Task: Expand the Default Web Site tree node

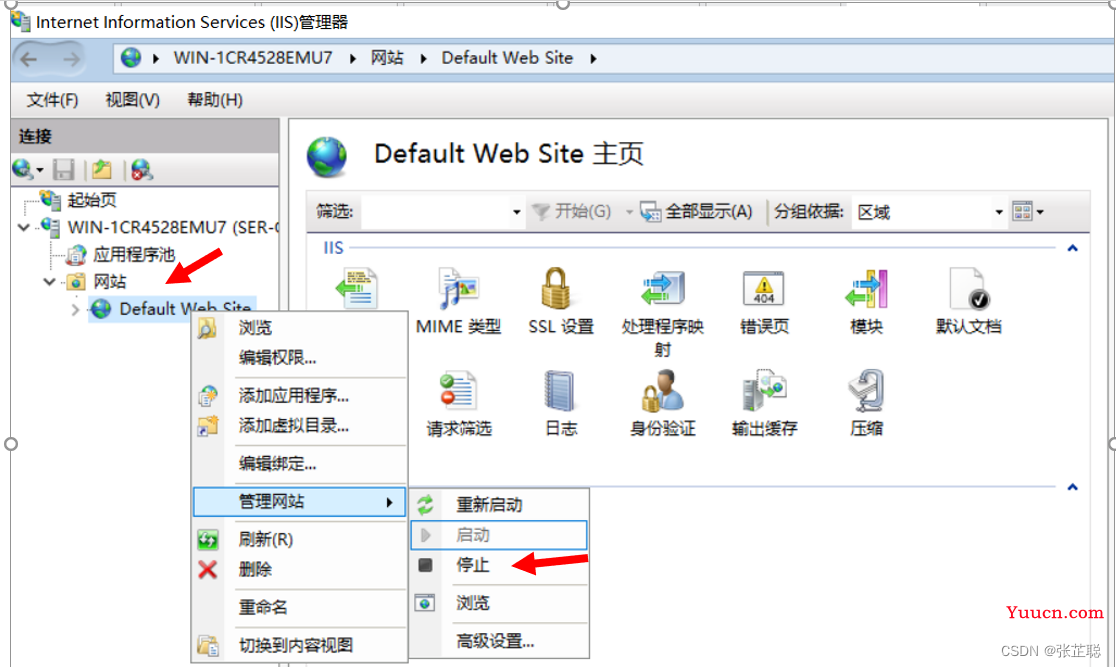Action: 75,309
